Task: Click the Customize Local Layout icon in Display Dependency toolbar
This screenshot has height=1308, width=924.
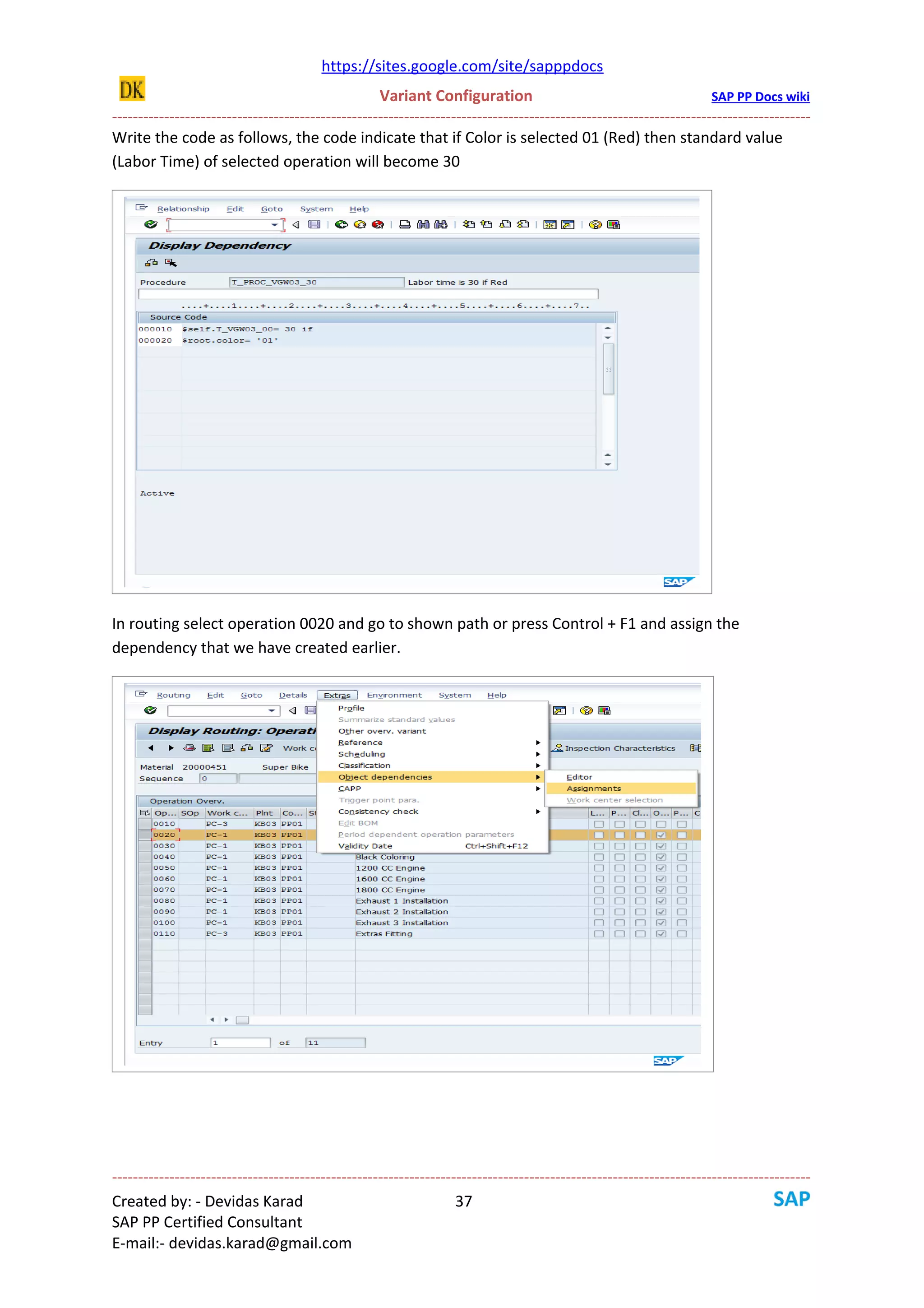Action: click(613, 224)
